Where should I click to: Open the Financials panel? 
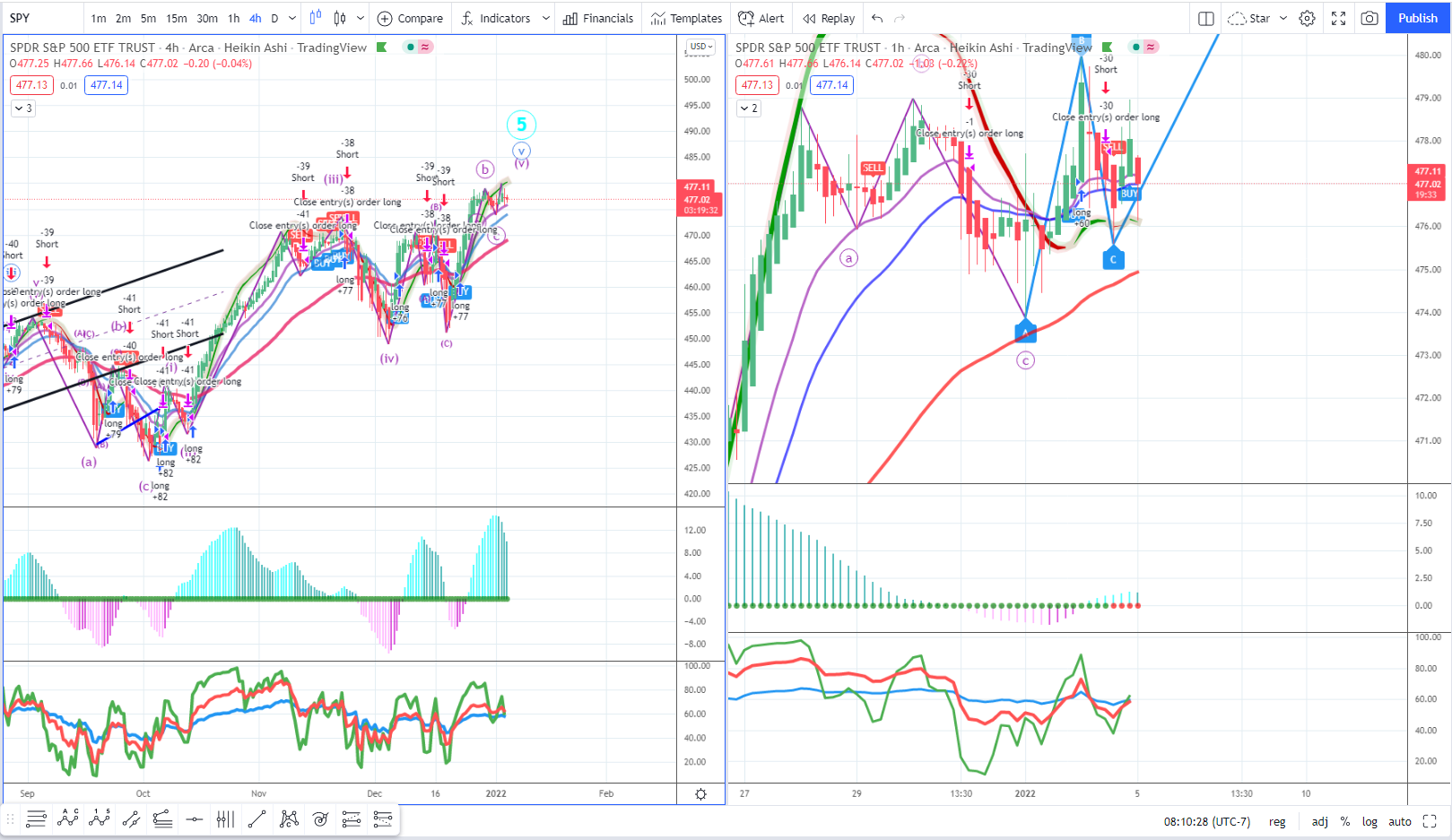[x=598, y=18]
